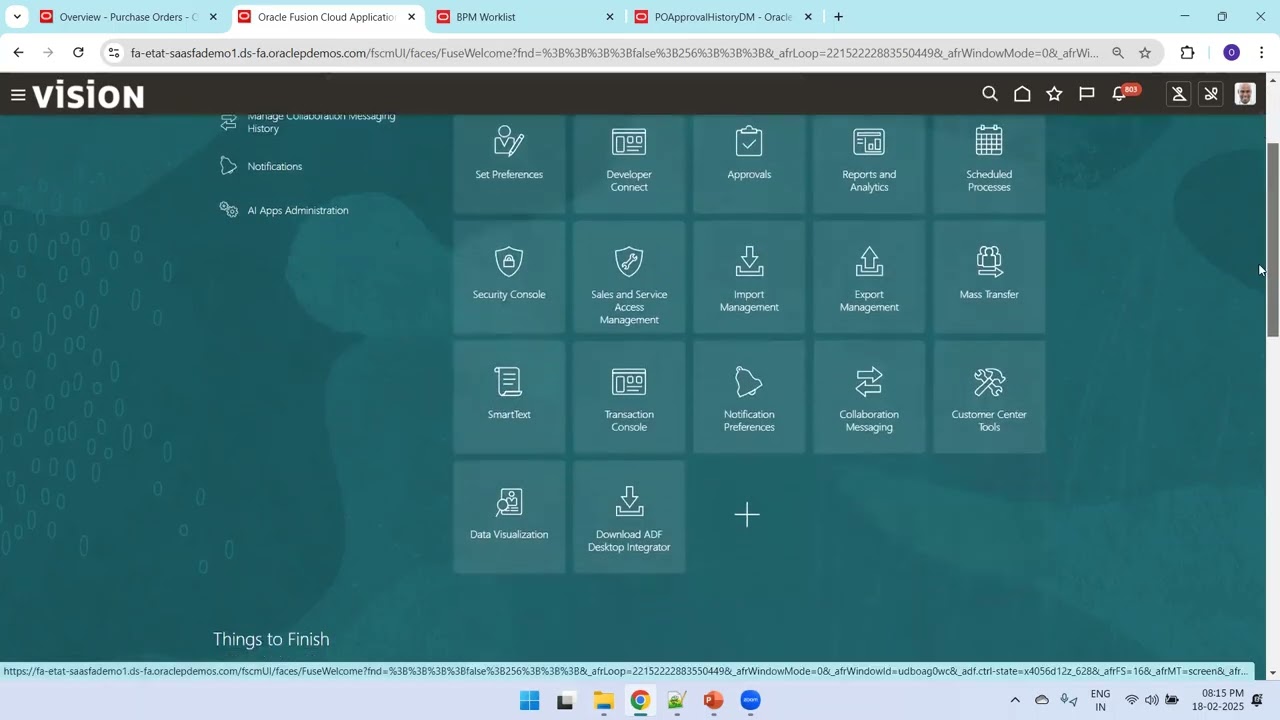The width and height of the screenshot is (1280, 720).
Task: Open Chrome three-dot menu
Action: pyautogui.click(x=1262, y=53)
